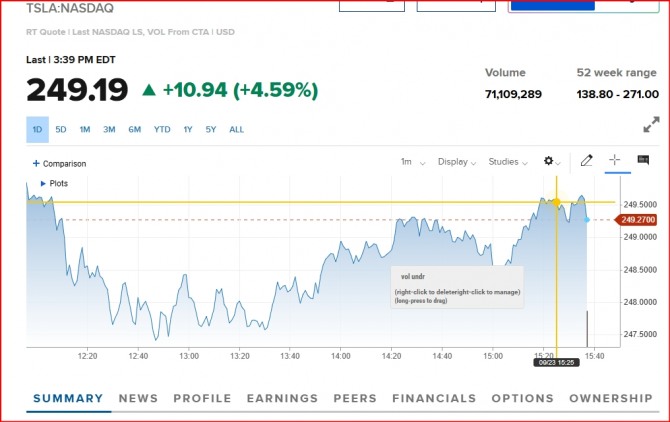Open the 1m interval dropdown
Viewport: 670px width, 422px height.
413,161
